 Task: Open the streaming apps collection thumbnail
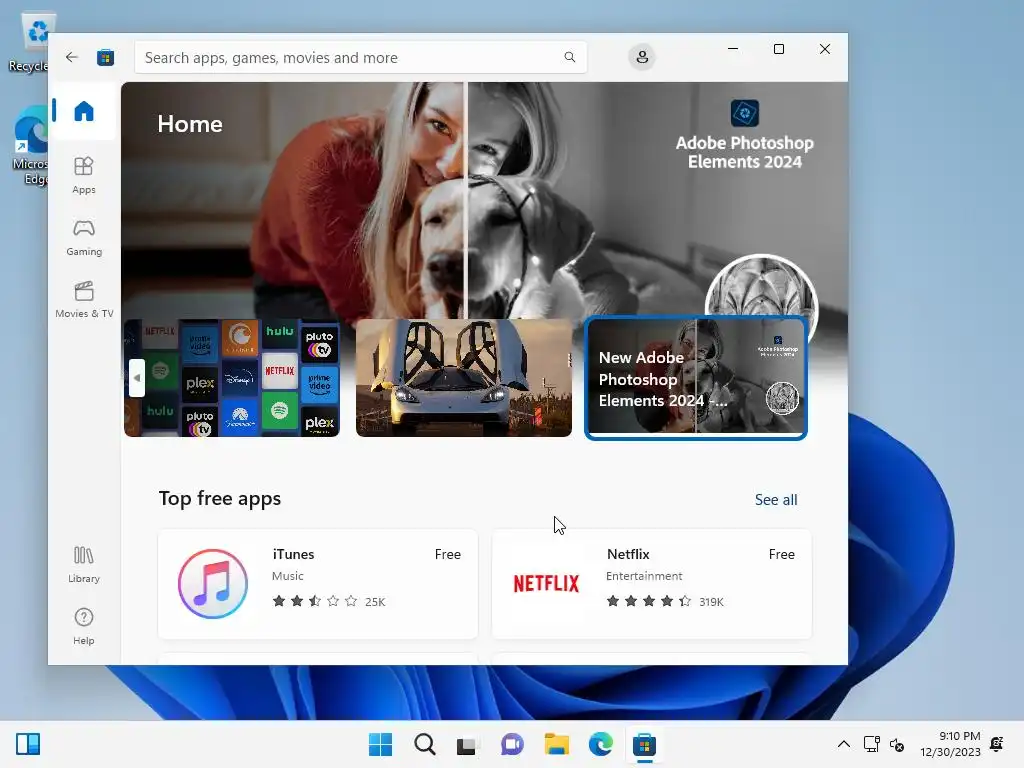[232, 377]
